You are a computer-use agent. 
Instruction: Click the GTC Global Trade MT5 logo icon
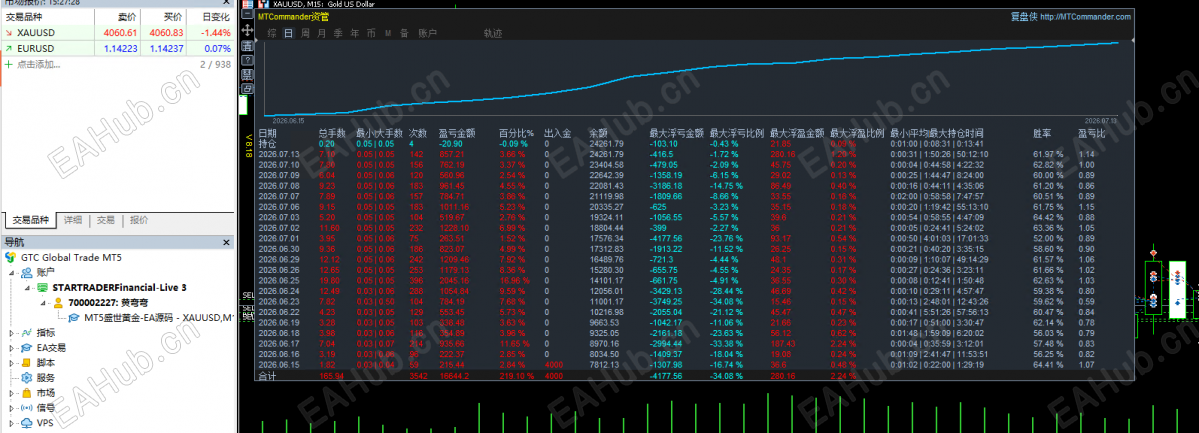(10, 257)
